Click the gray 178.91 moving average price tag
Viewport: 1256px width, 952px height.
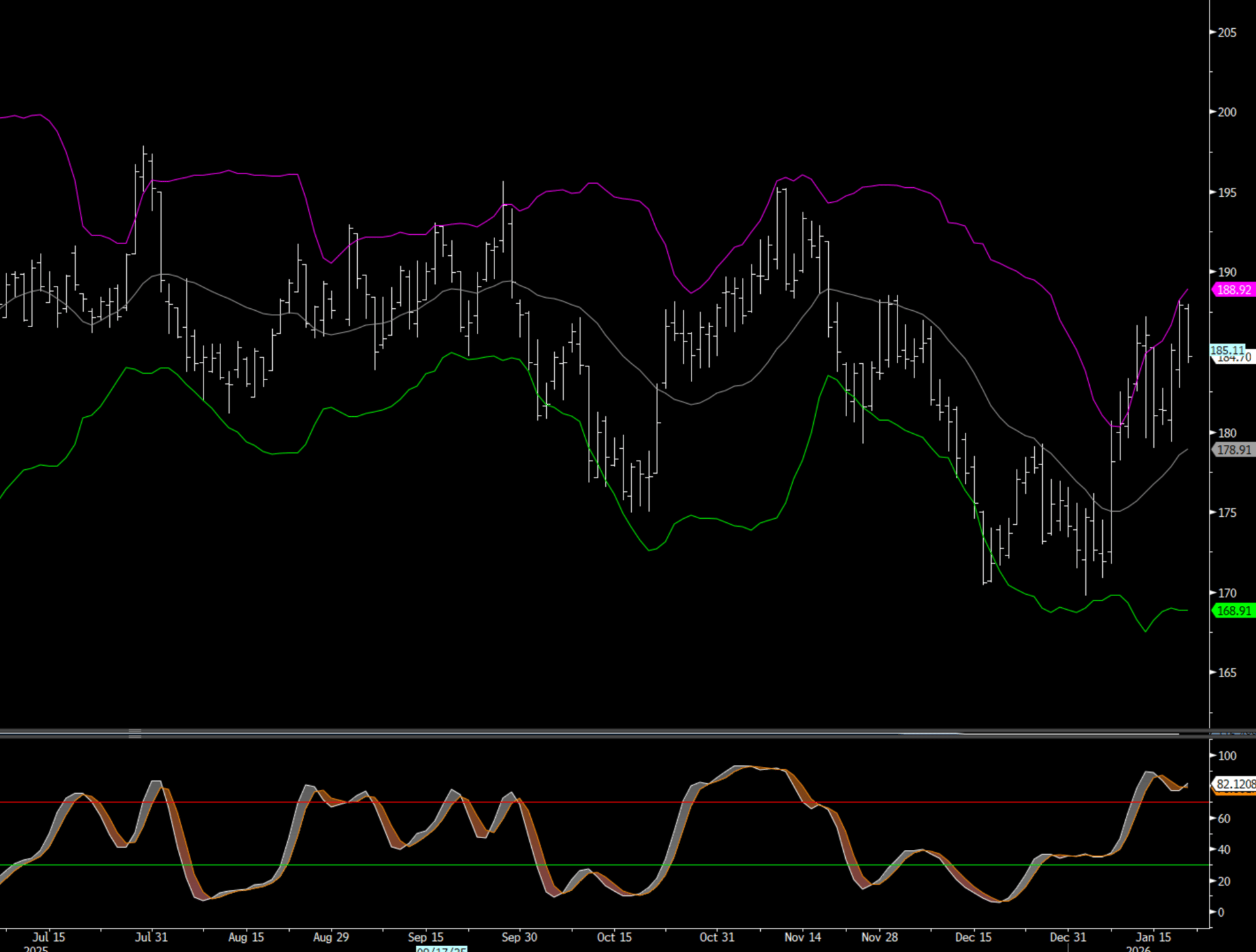coord(1234,450)
